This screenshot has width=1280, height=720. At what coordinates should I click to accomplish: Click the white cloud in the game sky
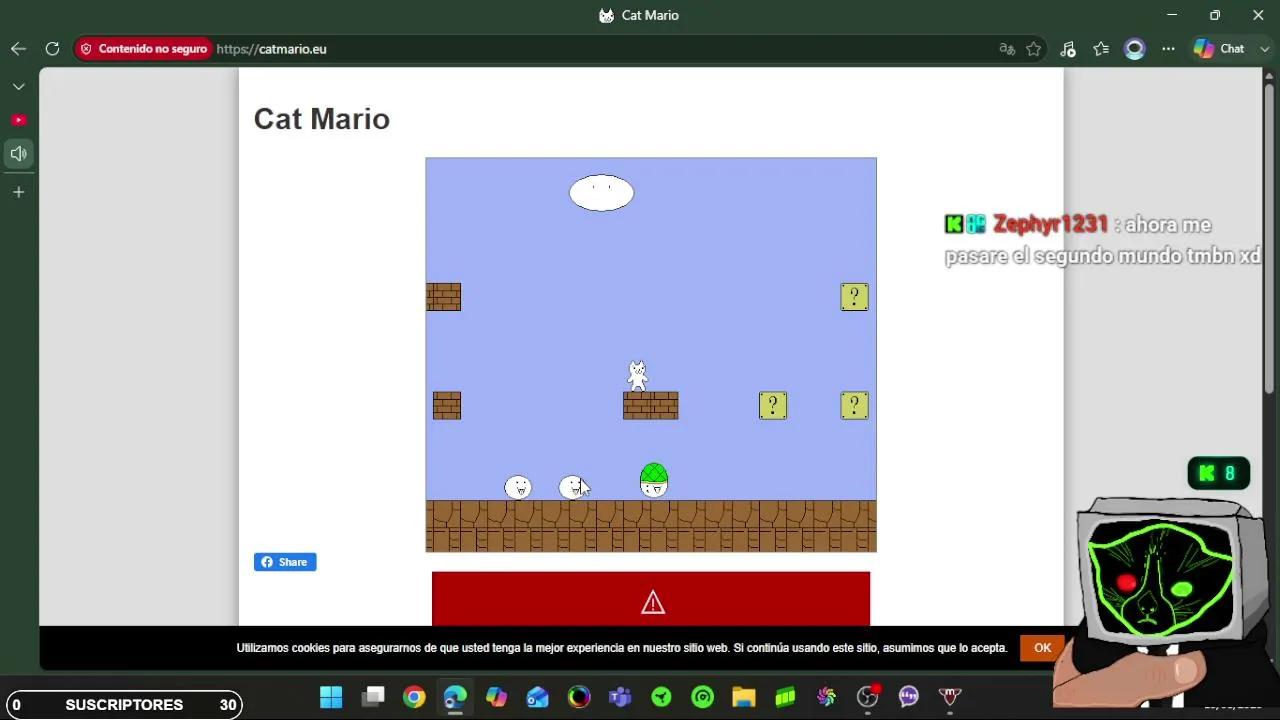[x=601, y=193]
